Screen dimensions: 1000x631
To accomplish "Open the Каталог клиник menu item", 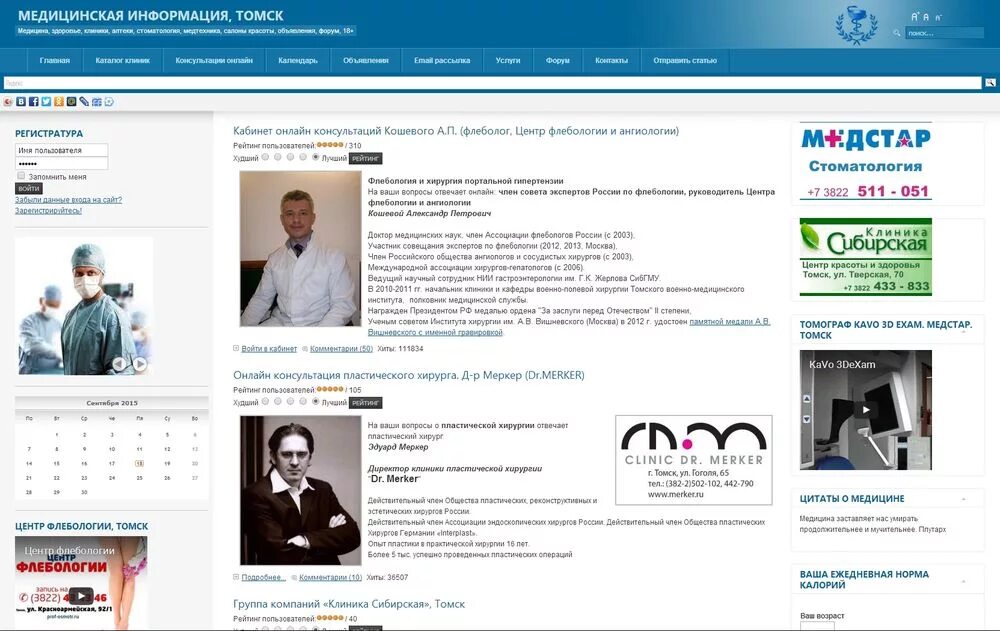I will pyautogui.click(x=122, y=61).
